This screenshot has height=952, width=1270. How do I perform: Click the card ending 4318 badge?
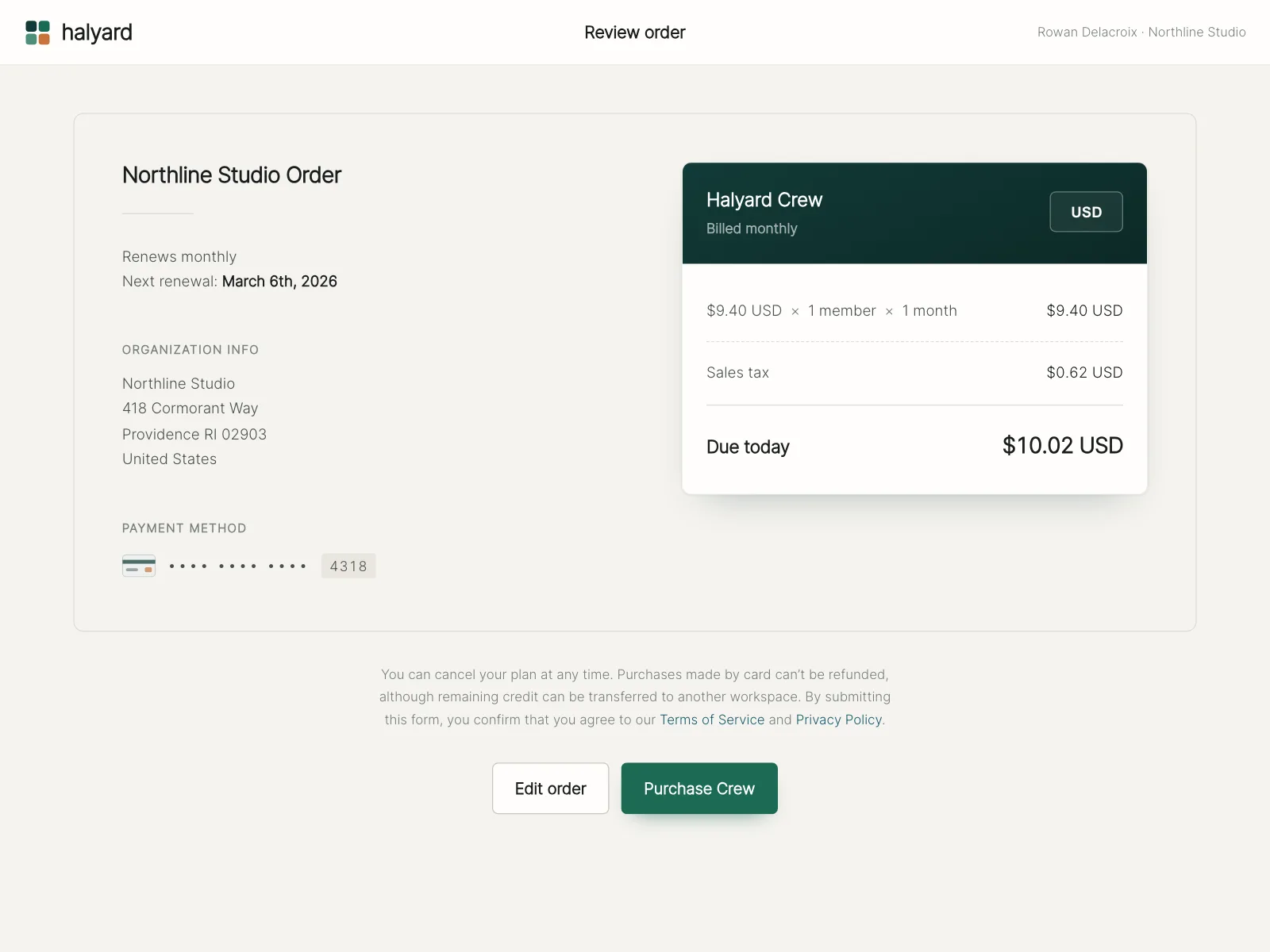coord(348,566)
